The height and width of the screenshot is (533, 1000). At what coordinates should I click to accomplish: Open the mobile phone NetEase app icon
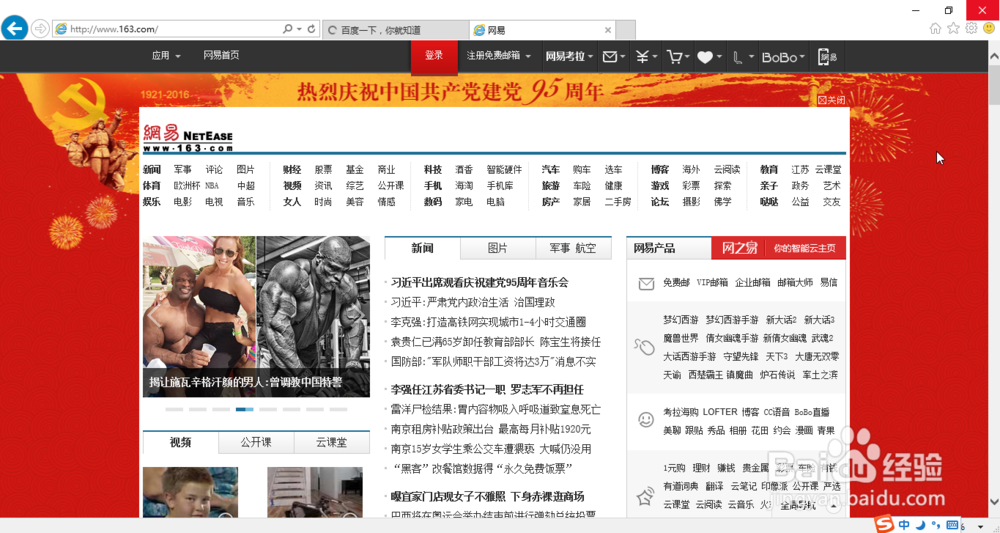pos(827,57)
